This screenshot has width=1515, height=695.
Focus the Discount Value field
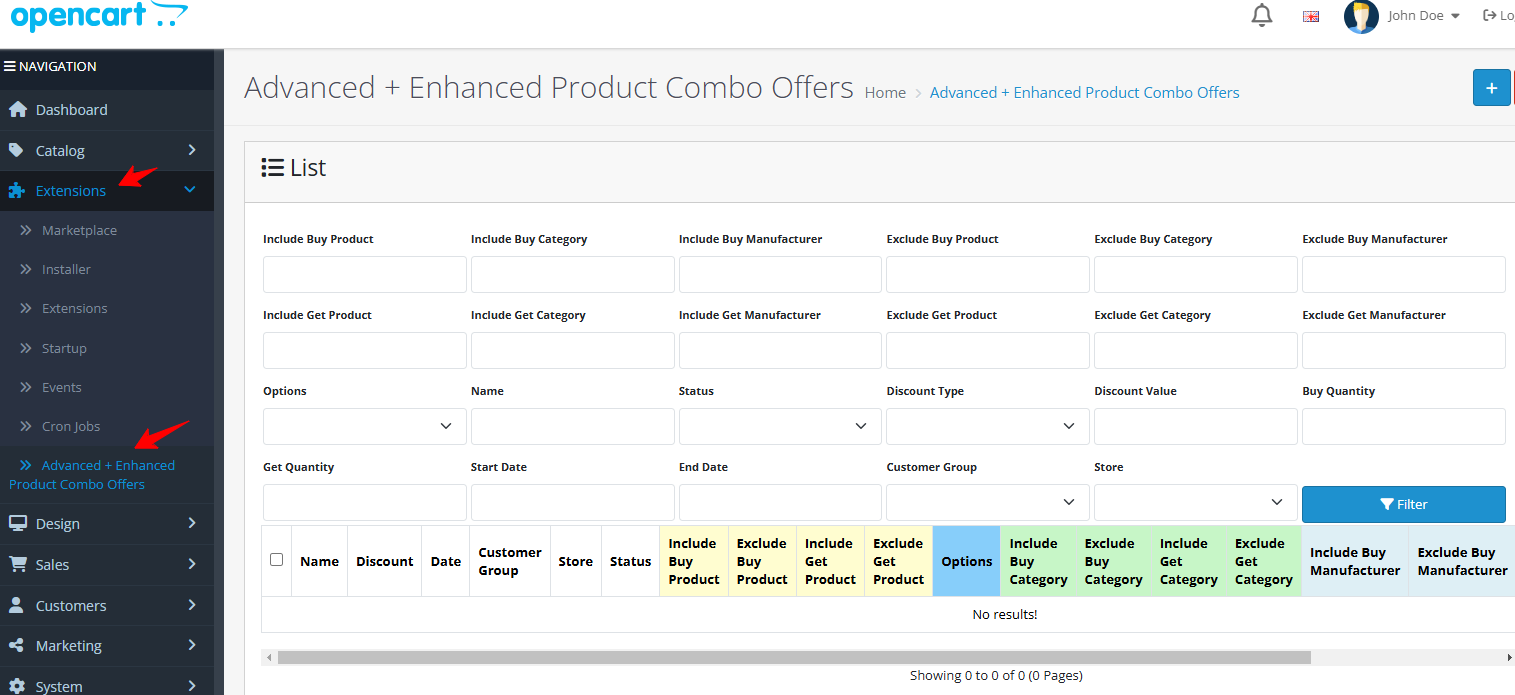pyautogui.click(x=1196, y=426)
